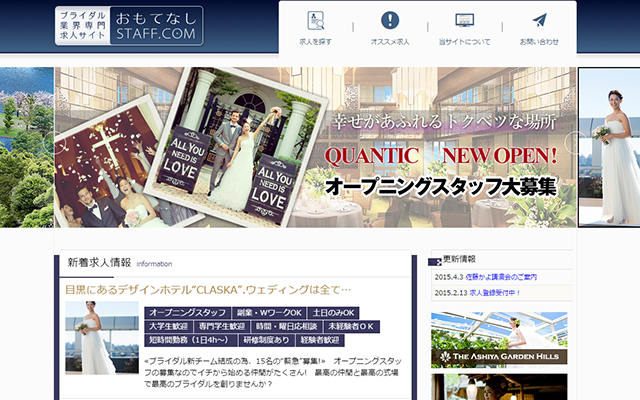Open The Ashiya Garden Hills banner
Screen dimensions: 640x400
(x=499, y=340)
